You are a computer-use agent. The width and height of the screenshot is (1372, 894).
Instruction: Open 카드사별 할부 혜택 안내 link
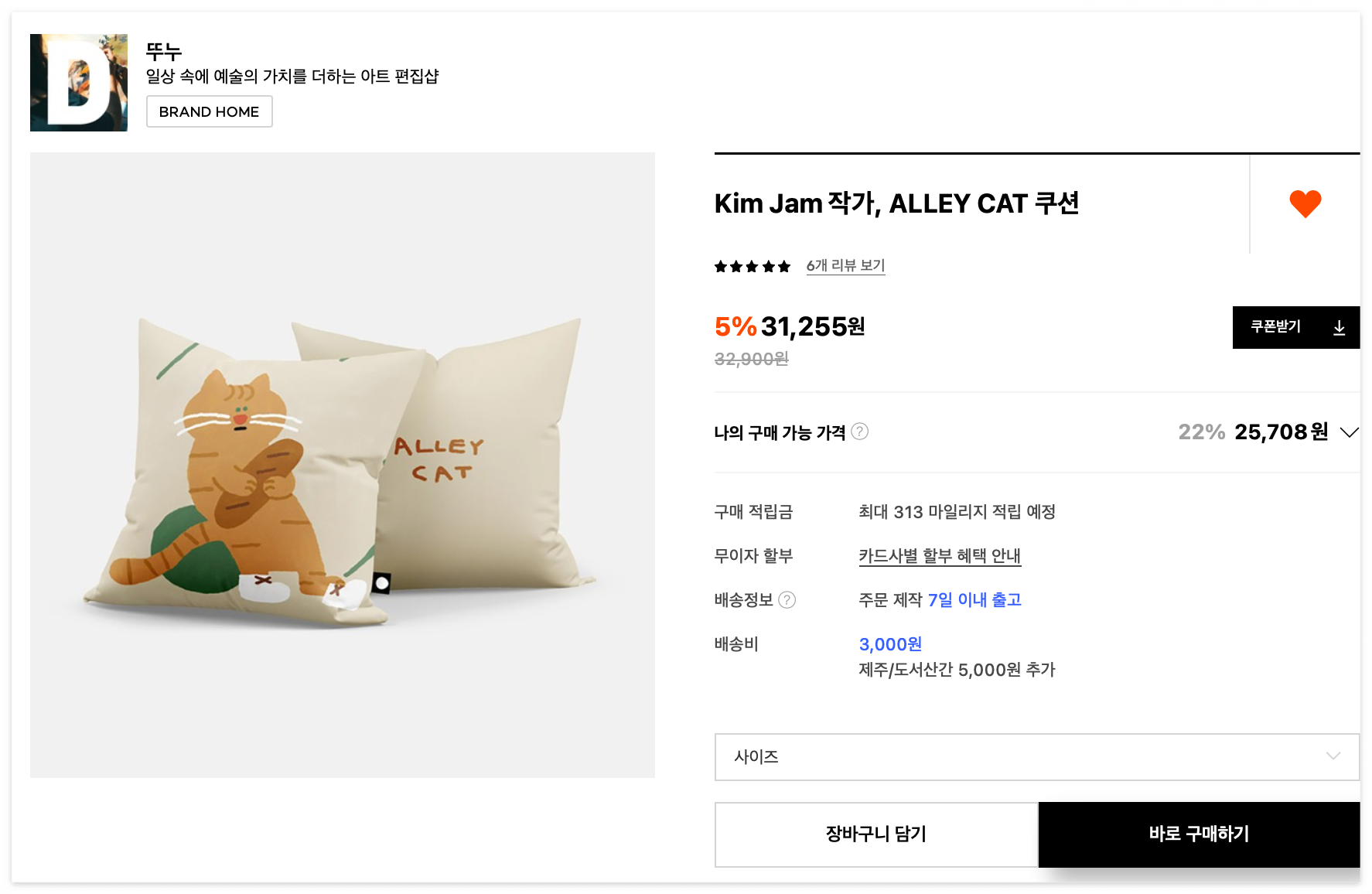940,555
